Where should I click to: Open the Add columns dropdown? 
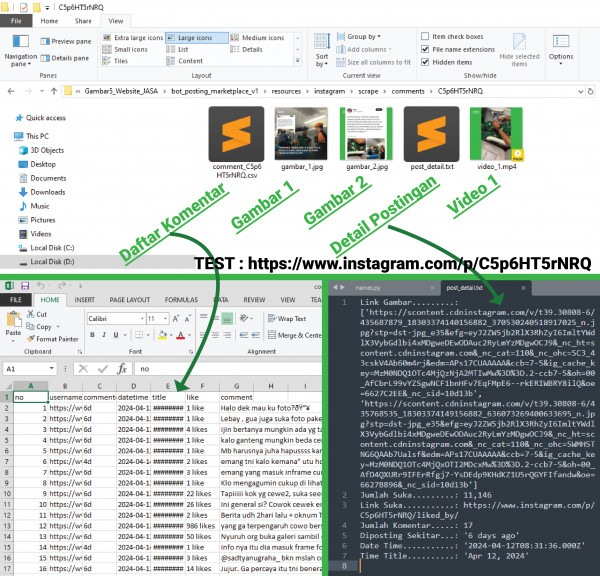click(x=364, y=49)
